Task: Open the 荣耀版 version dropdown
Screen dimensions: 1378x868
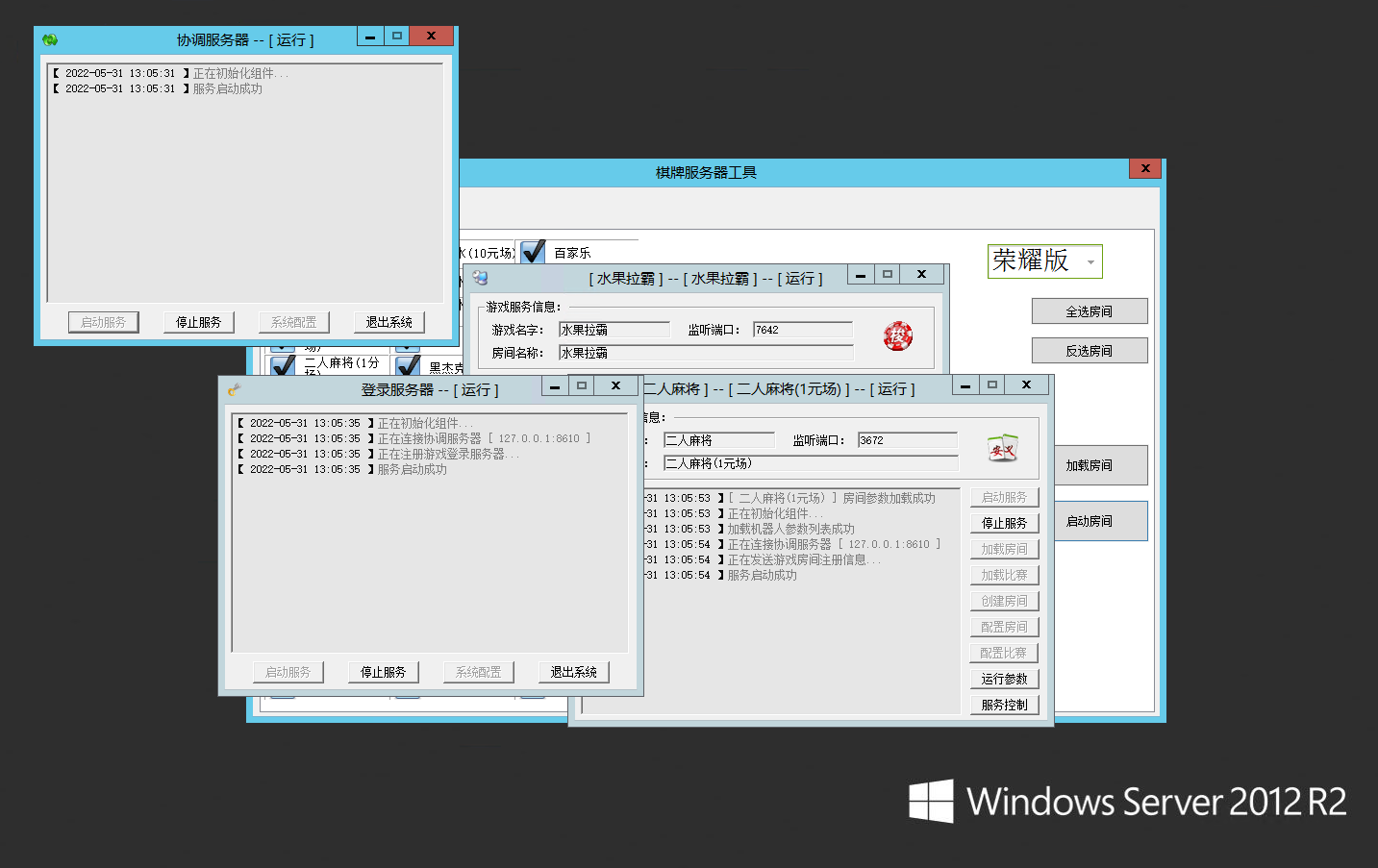Action: [1090, 261]
